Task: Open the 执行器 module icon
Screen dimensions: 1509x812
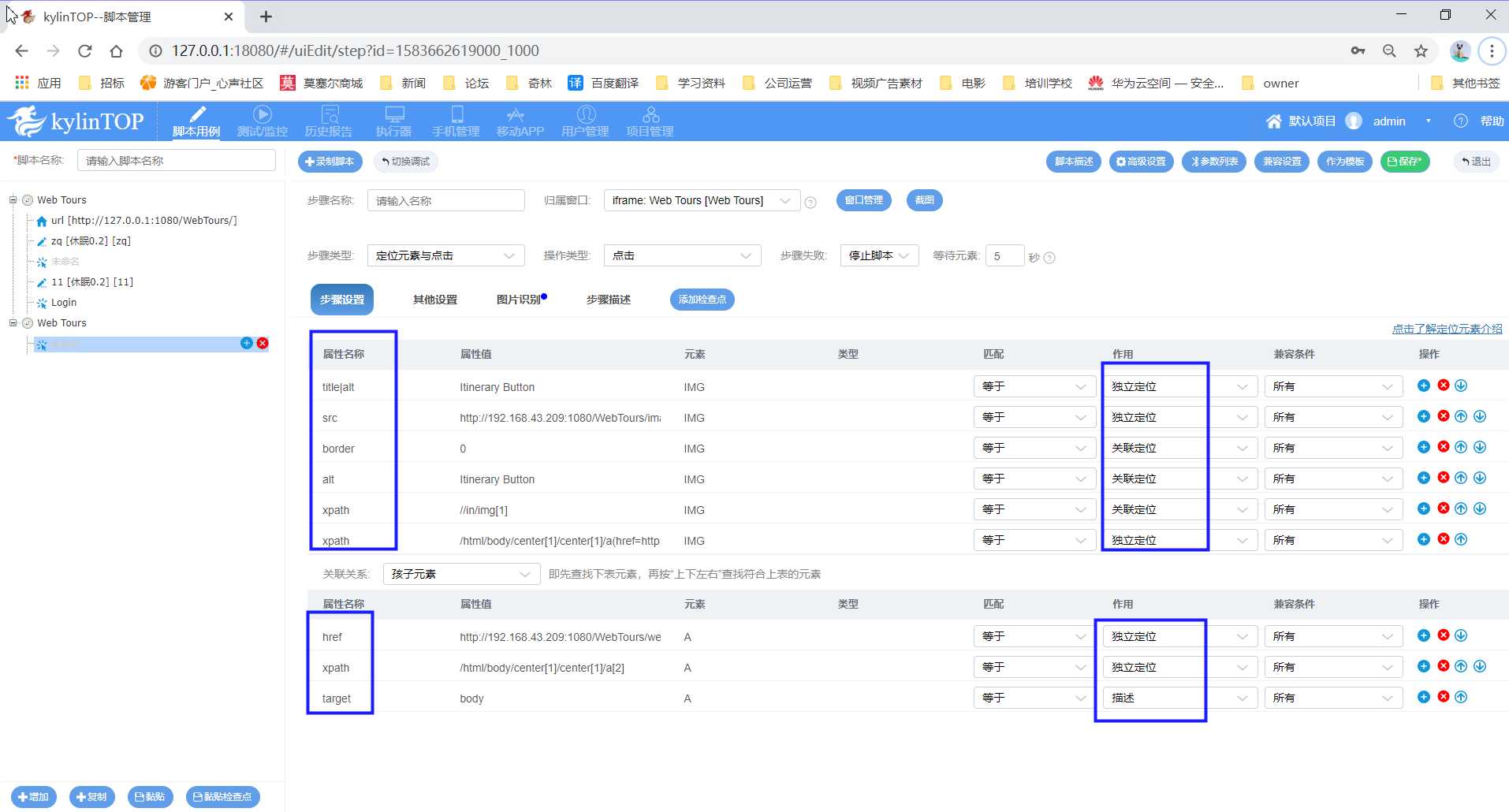Action: [x=394, y=114]
